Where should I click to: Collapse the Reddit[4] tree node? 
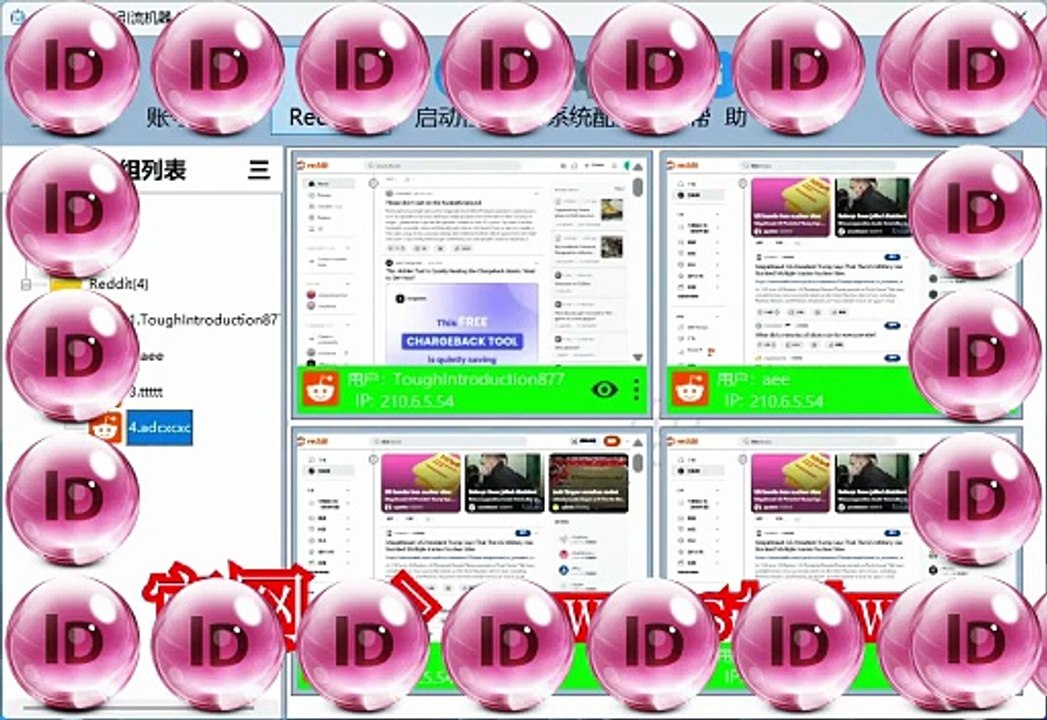click(26, 285)
